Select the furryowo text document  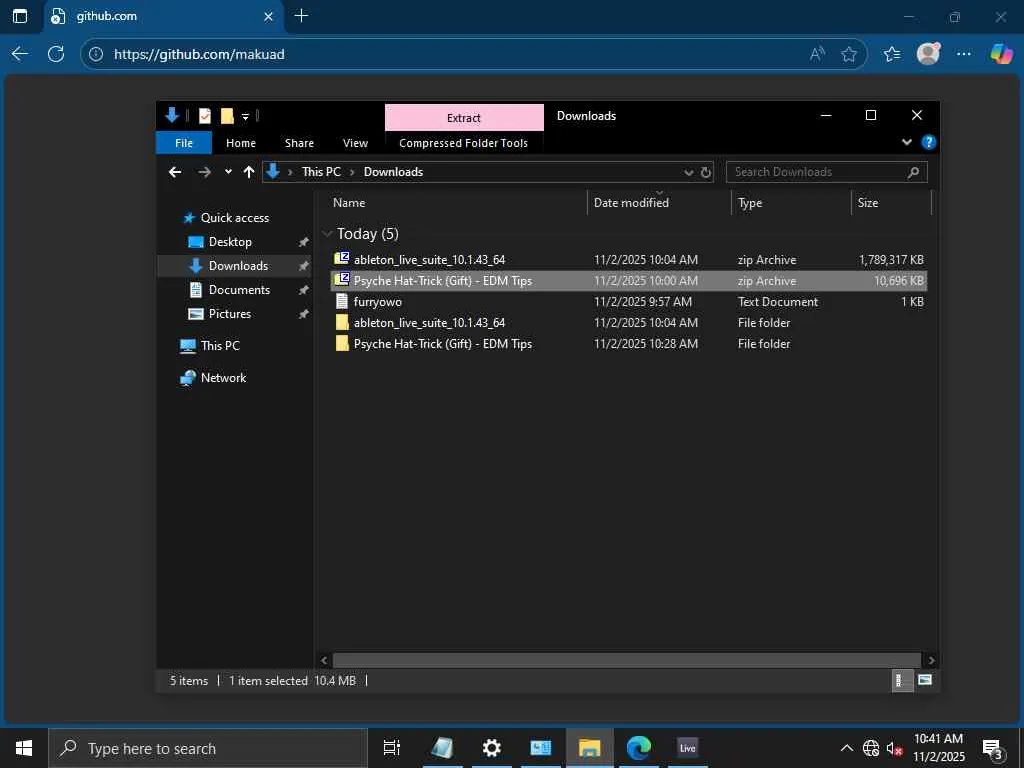tap(628, 302)
